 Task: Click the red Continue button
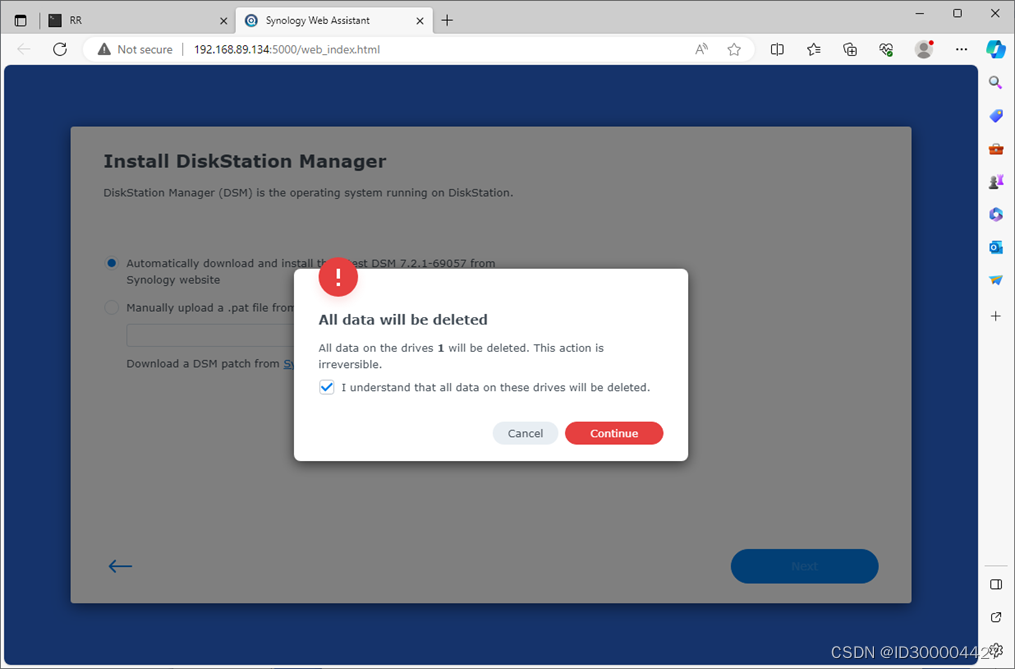[614, 433]
